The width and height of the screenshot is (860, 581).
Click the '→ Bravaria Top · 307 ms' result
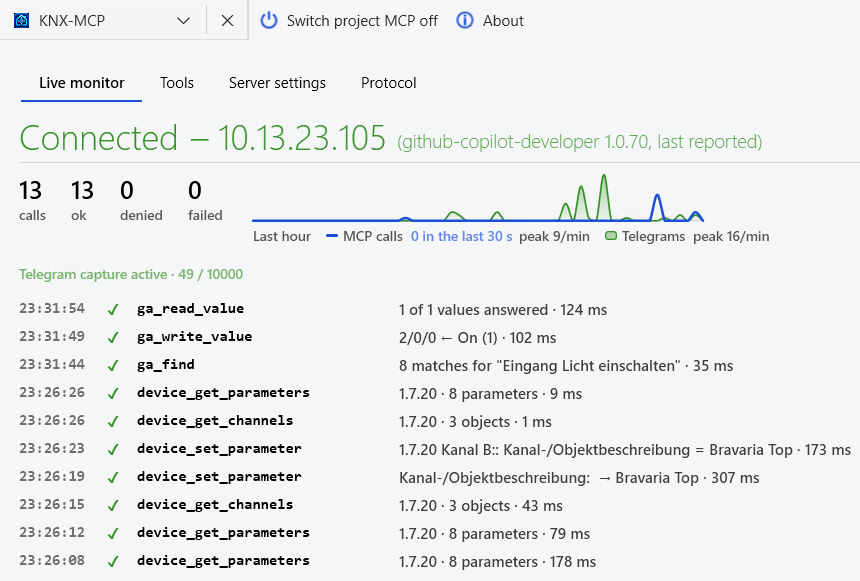(x=579, y=478)
